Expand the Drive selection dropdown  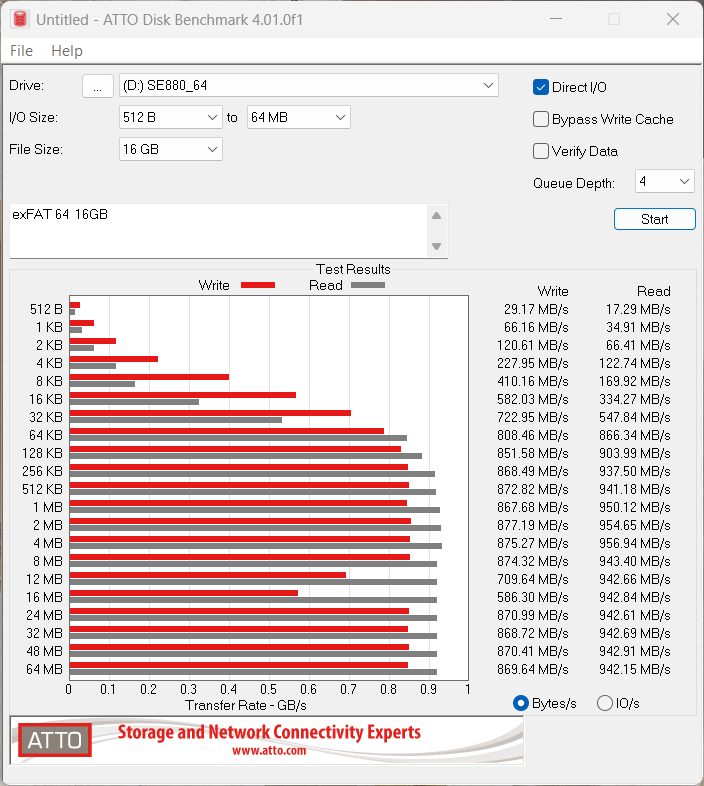308,85
